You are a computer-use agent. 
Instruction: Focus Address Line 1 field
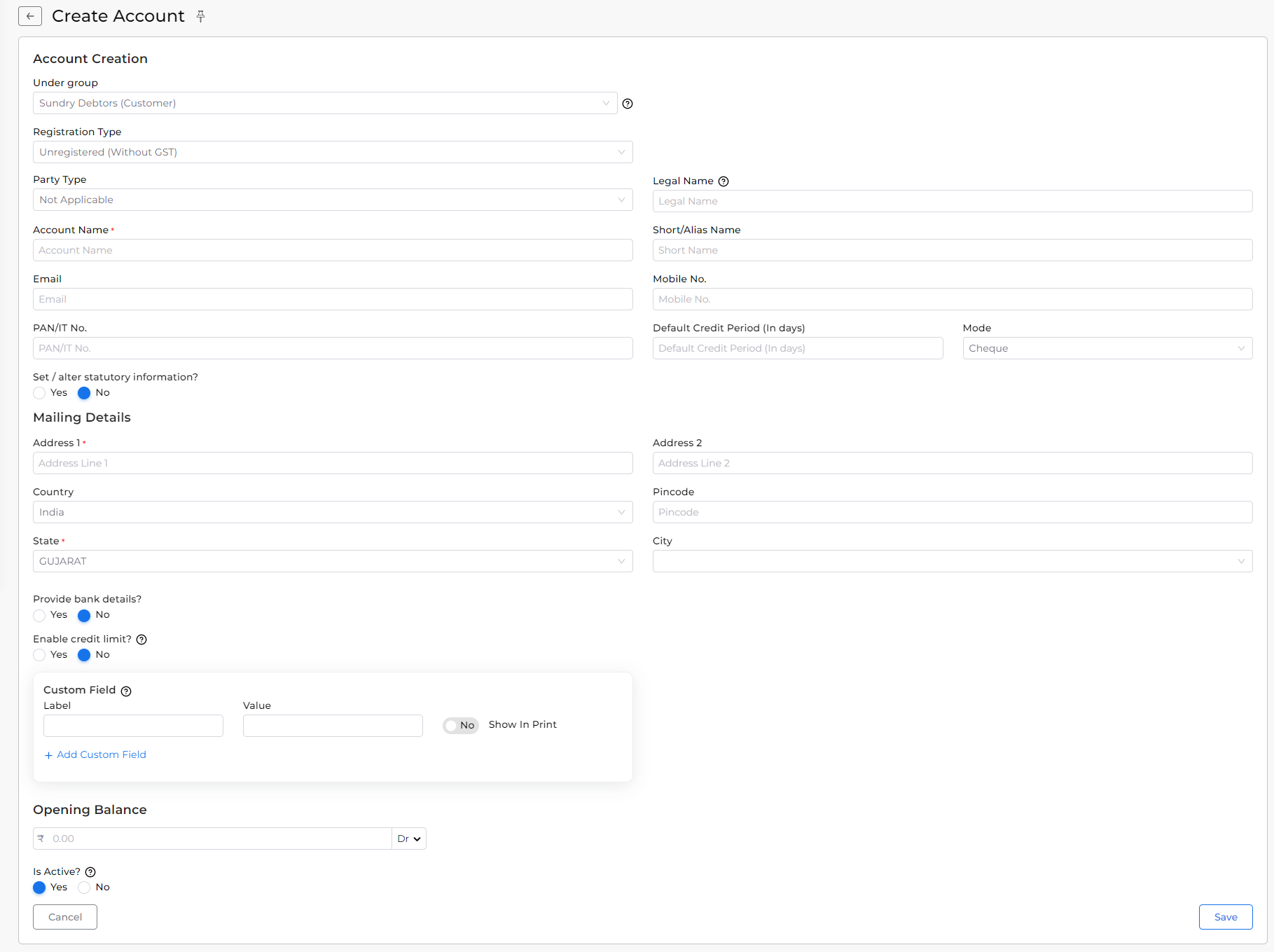[x=333, y=463]
